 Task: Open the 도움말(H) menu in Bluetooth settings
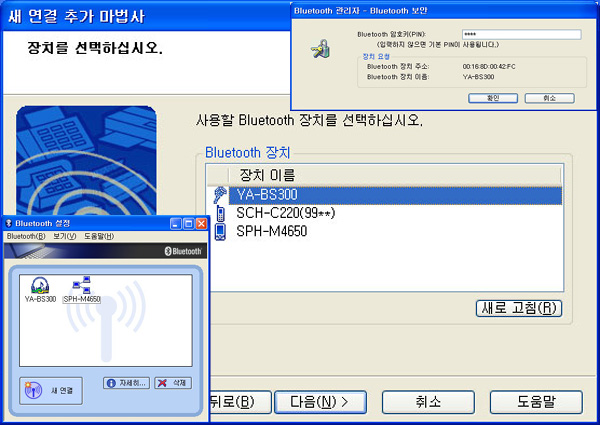[99, 236]
